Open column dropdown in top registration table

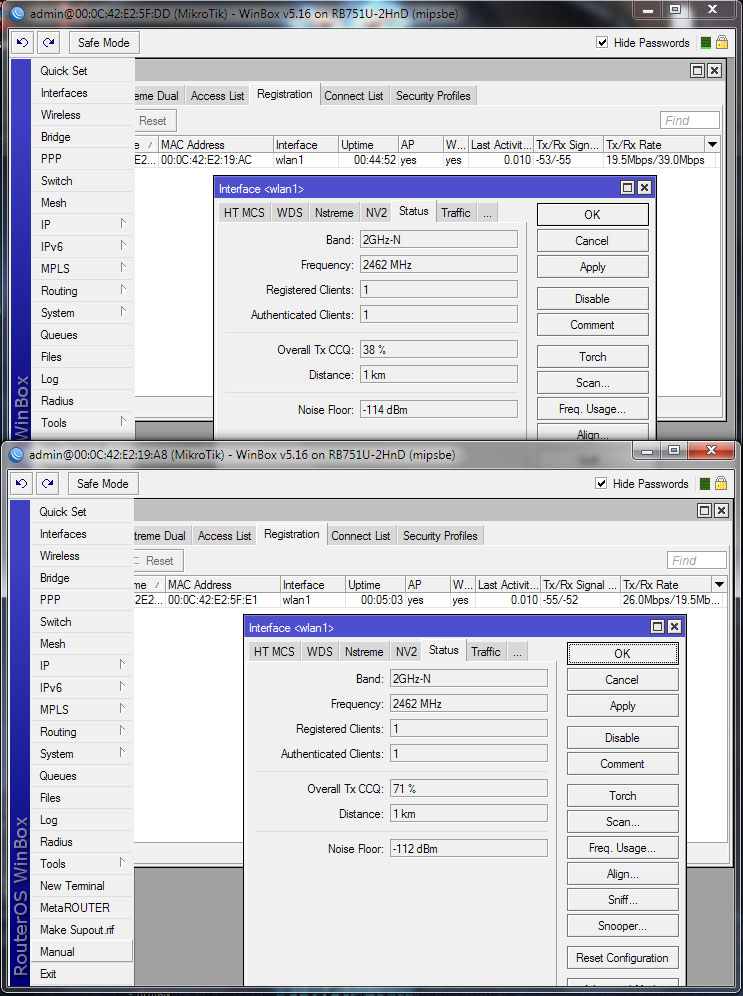[x=713, y=145]
